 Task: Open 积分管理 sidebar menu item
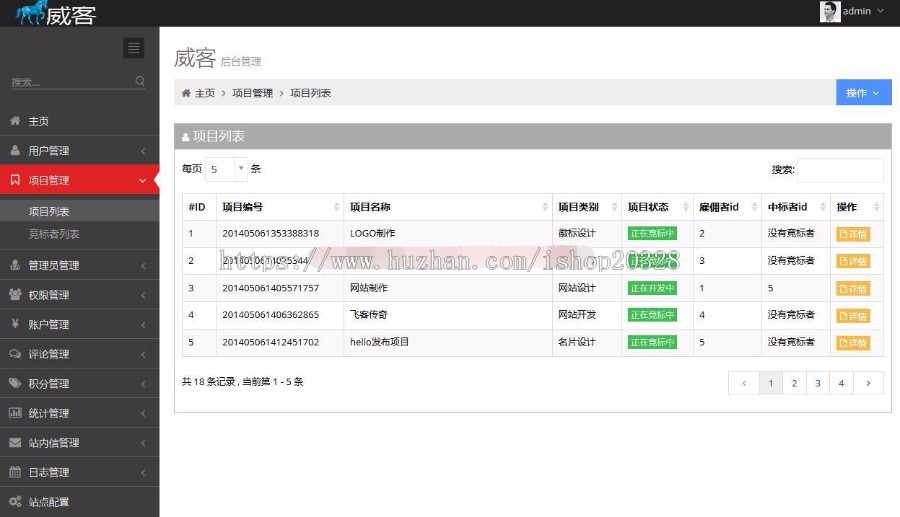pyautogui.click(x=80, y=383)
